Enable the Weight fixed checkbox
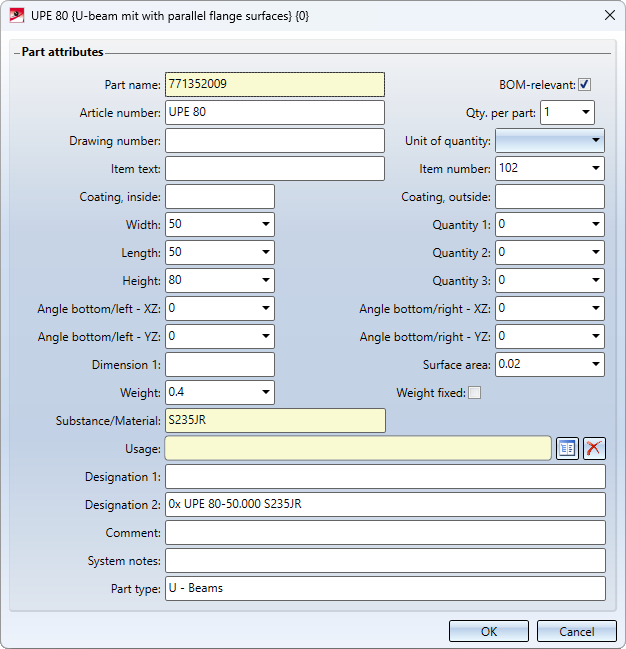The height and width of the screenshot is (649, 626). pyautogui.click(x=474, y=392)
